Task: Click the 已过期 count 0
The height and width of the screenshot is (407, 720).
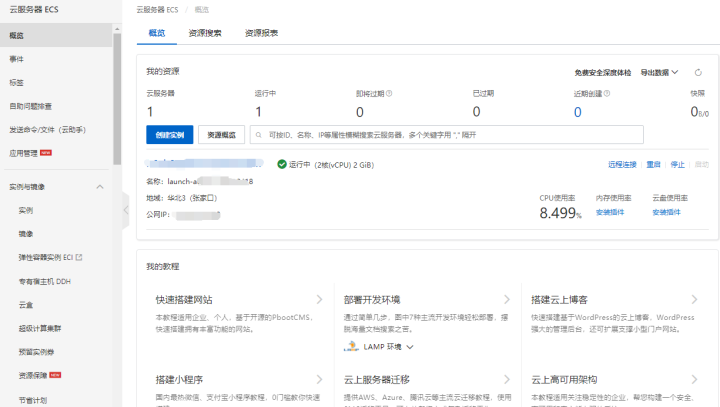Action: click(477, 112)
